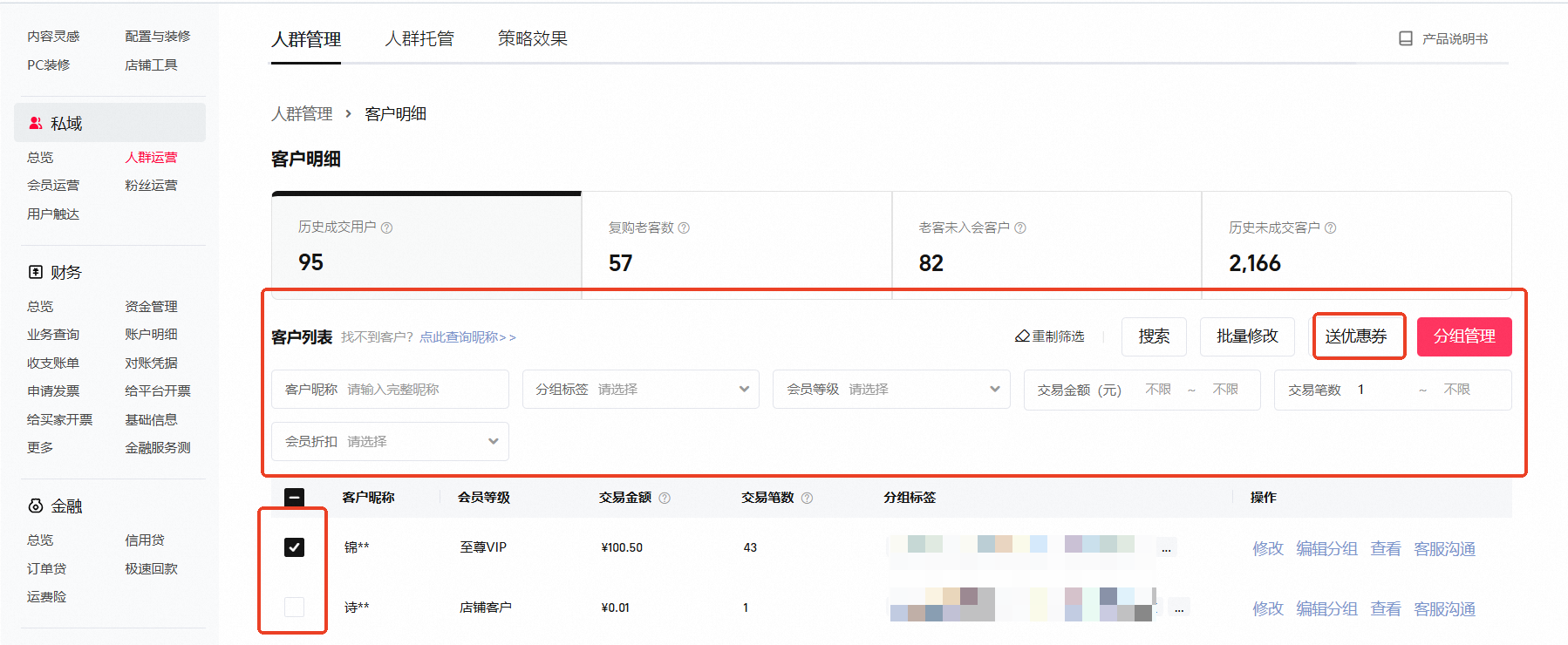Image resolution: width=1568 pixels, height=645 pixels.
Task: Uncheck the 锦** customer checkbox
Action: (x=295, y=547)
